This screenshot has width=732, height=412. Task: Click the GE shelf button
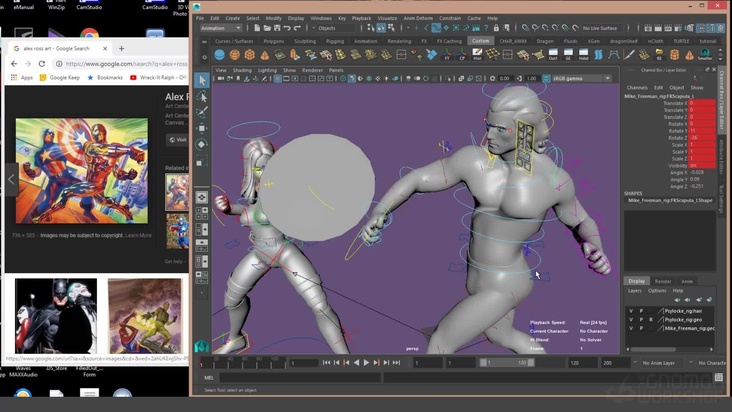(x=568, y=55)
